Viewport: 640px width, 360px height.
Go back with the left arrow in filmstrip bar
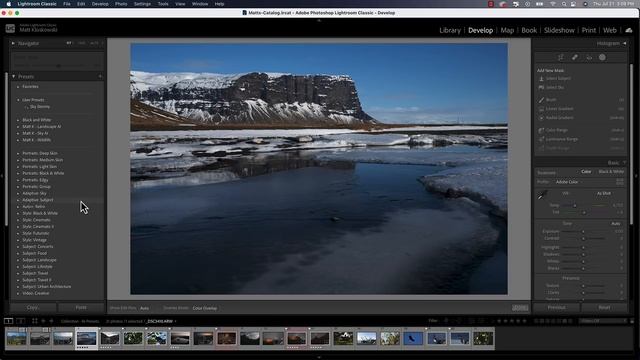coord(43,321)
